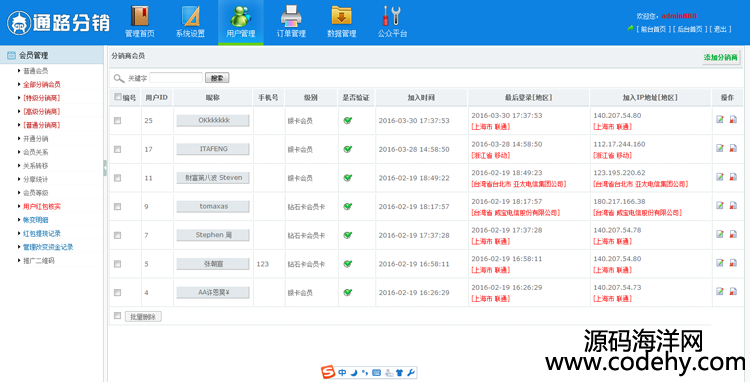Toggle select-all checkbox in 编号 header

click(117, 97)
